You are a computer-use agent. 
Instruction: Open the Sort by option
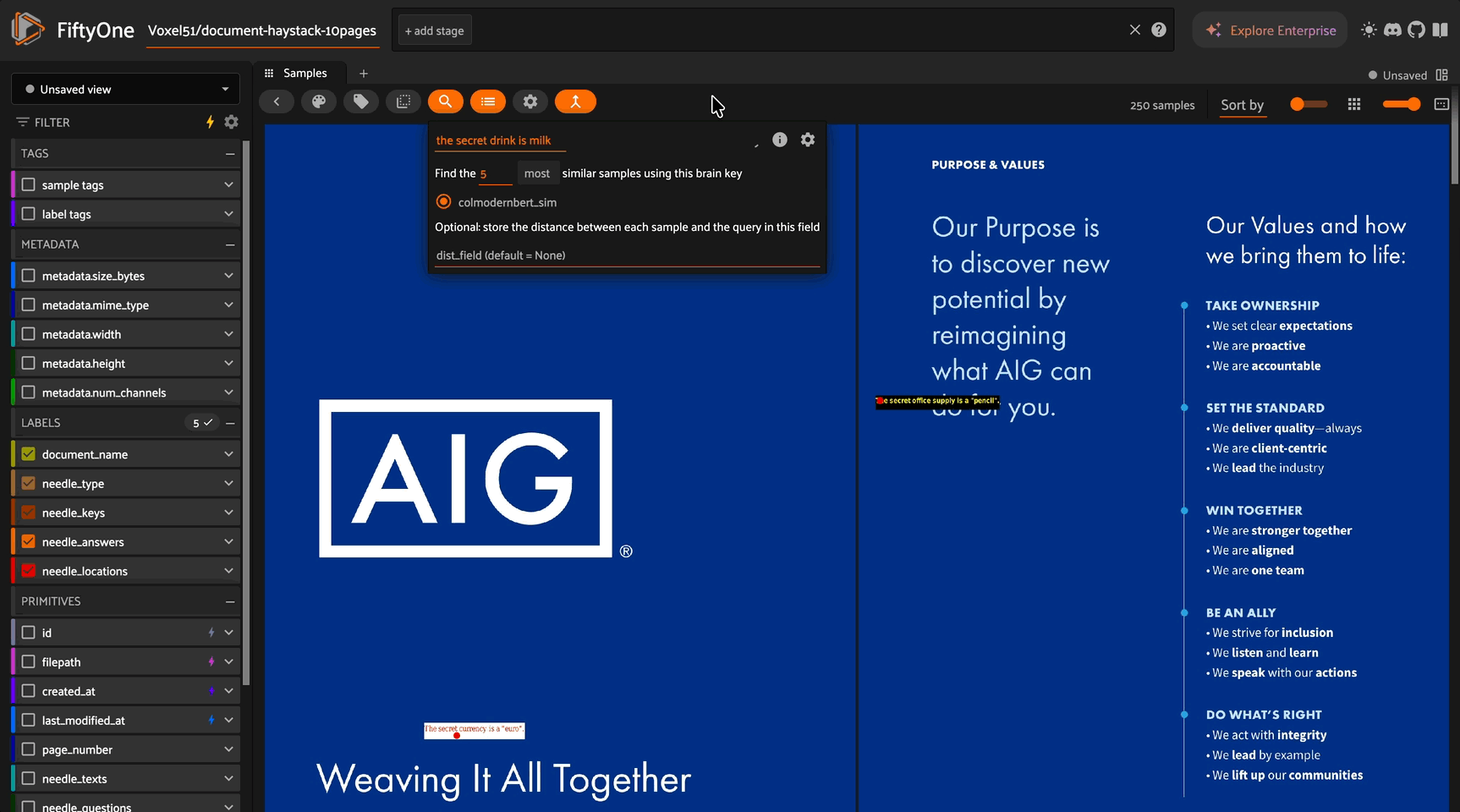point(1242,105)
